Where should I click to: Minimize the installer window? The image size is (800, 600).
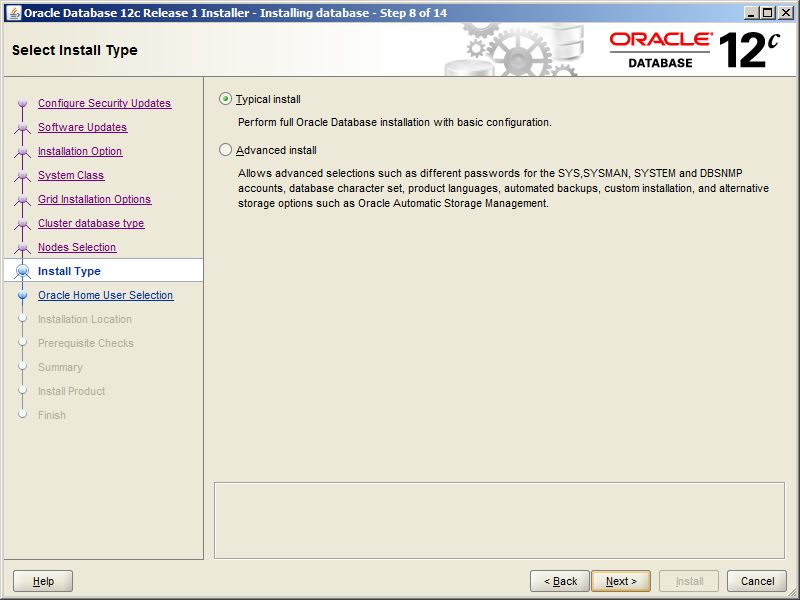coord(750,13)
